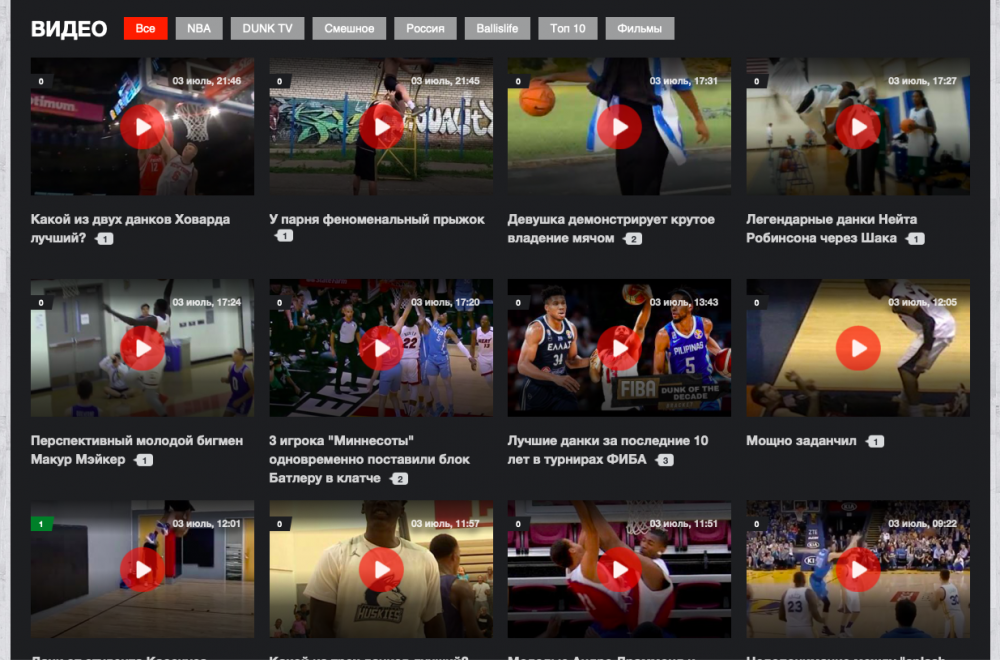Screen dimensions: 1000x660
Task: Show the "Топ 10" videos
Action: [x=568, y=29]
